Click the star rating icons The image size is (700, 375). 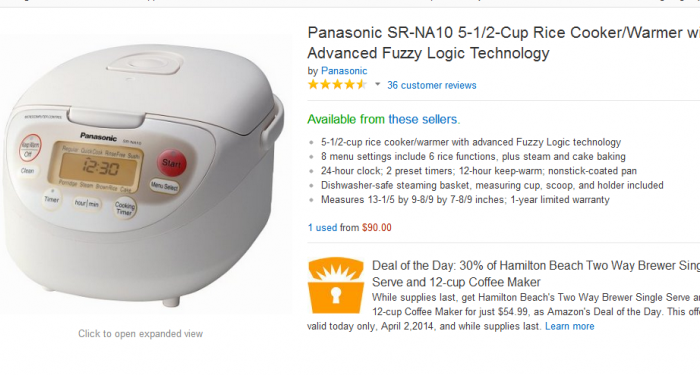point(337,84)
